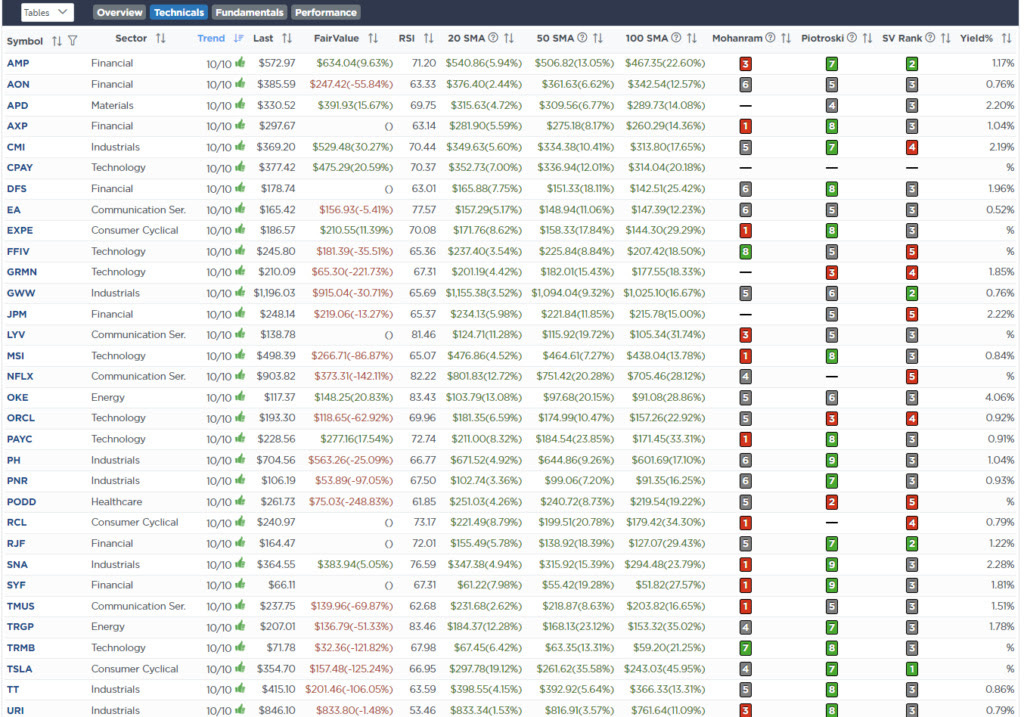Image resolution: width=1024 pixels, height=717 pixels.
Task: Open the AMP symbol link
Action: pyautogui.click(x=18, y=63)
